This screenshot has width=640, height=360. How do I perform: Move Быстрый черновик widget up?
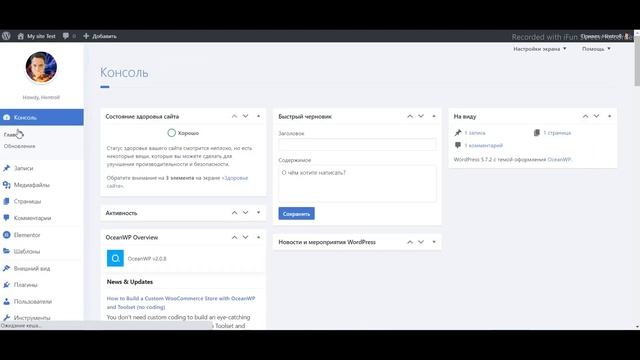point(410,116)
